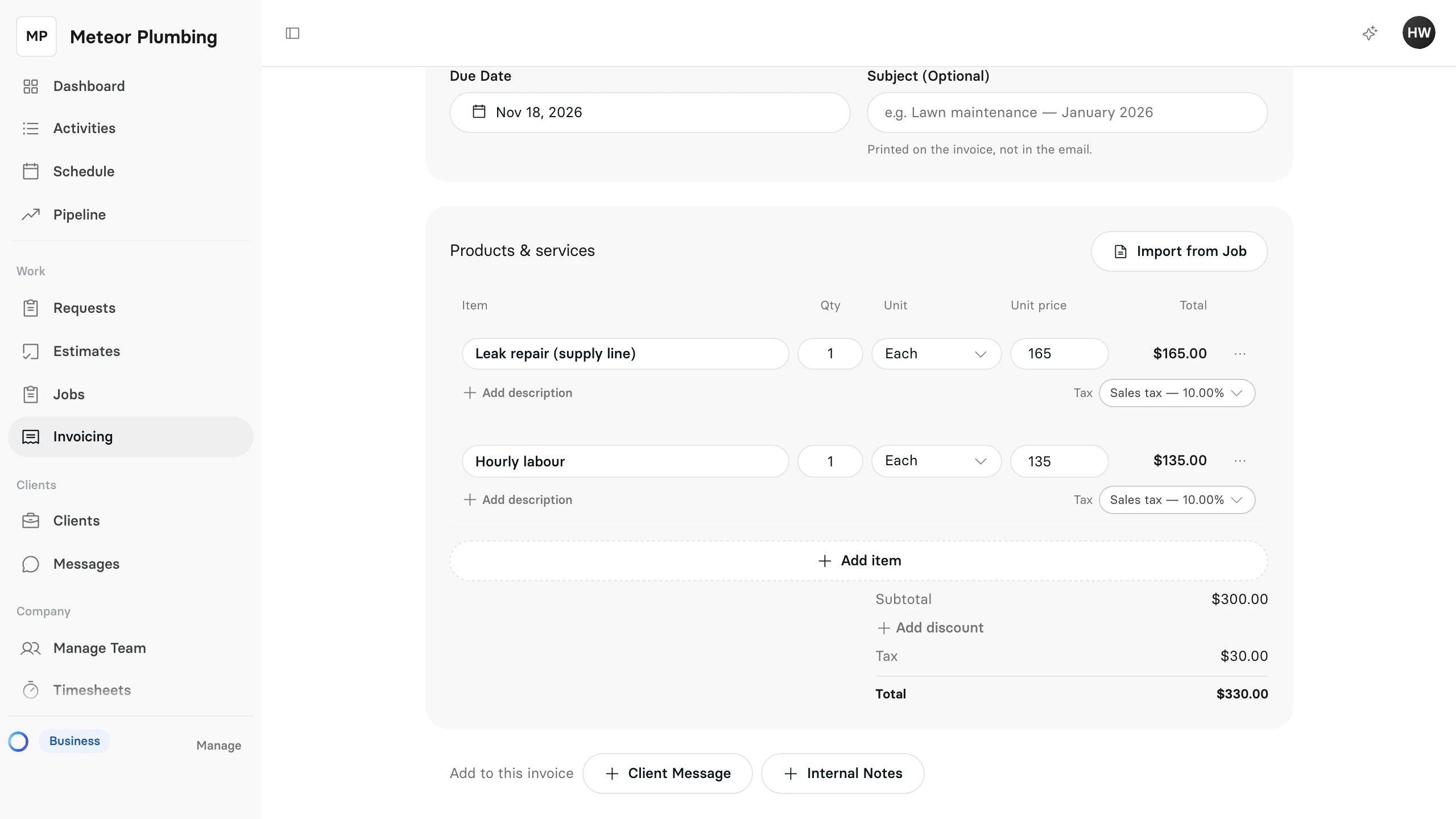Open Schedule from sidebar
The height and width of the screenshot is (819, 1456).
pyautogui.click(x=130, y=171)
